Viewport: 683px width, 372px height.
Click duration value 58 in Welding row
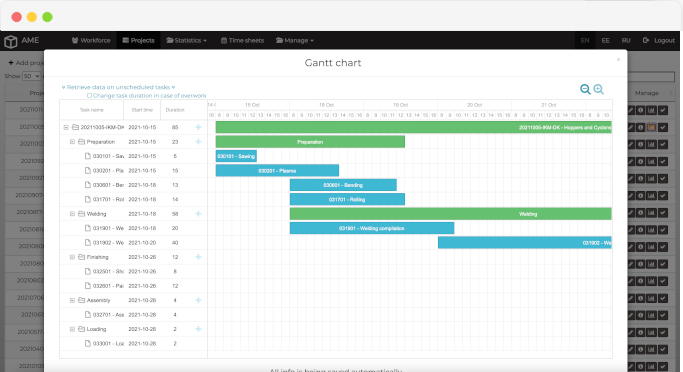[x=175, y=213]
